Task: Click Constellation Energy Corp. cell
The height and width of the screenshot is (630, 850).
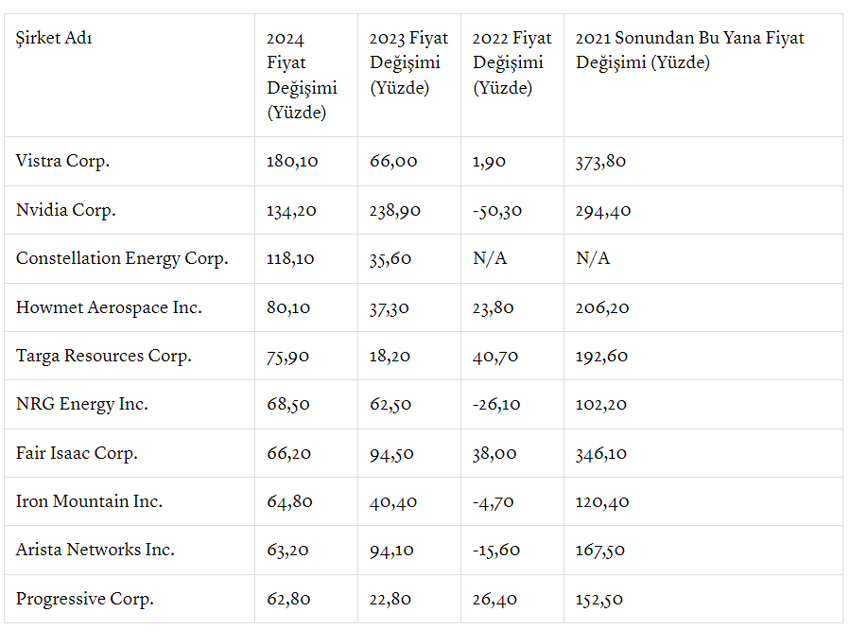Action: [122, 258]
